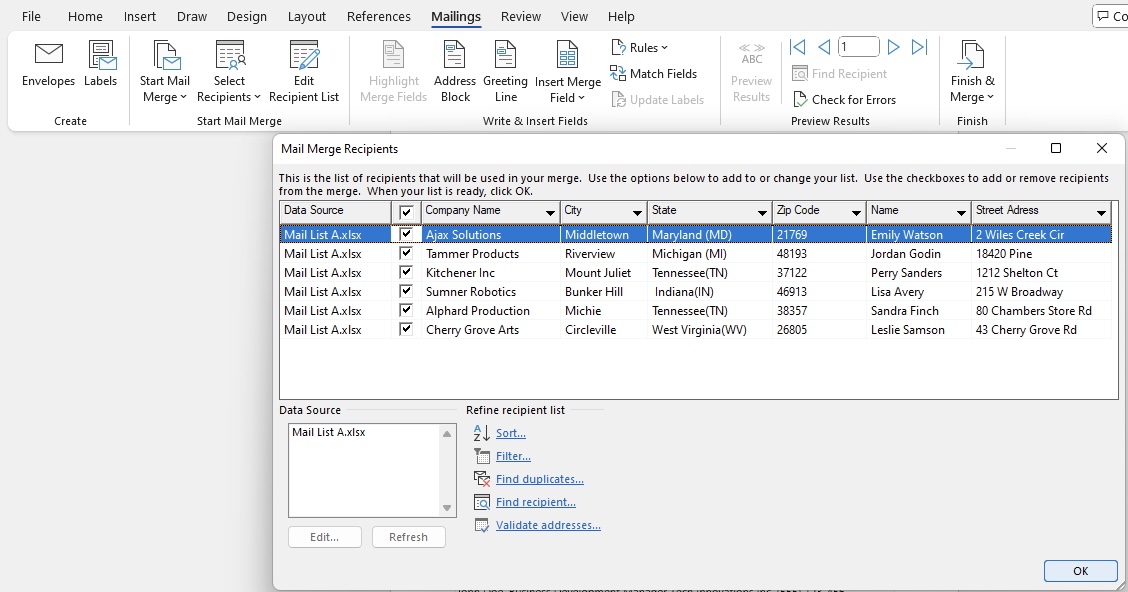Open the Find recipient... link
Image resolution: width=1128 pixels, height=592 pixels.
535,502
